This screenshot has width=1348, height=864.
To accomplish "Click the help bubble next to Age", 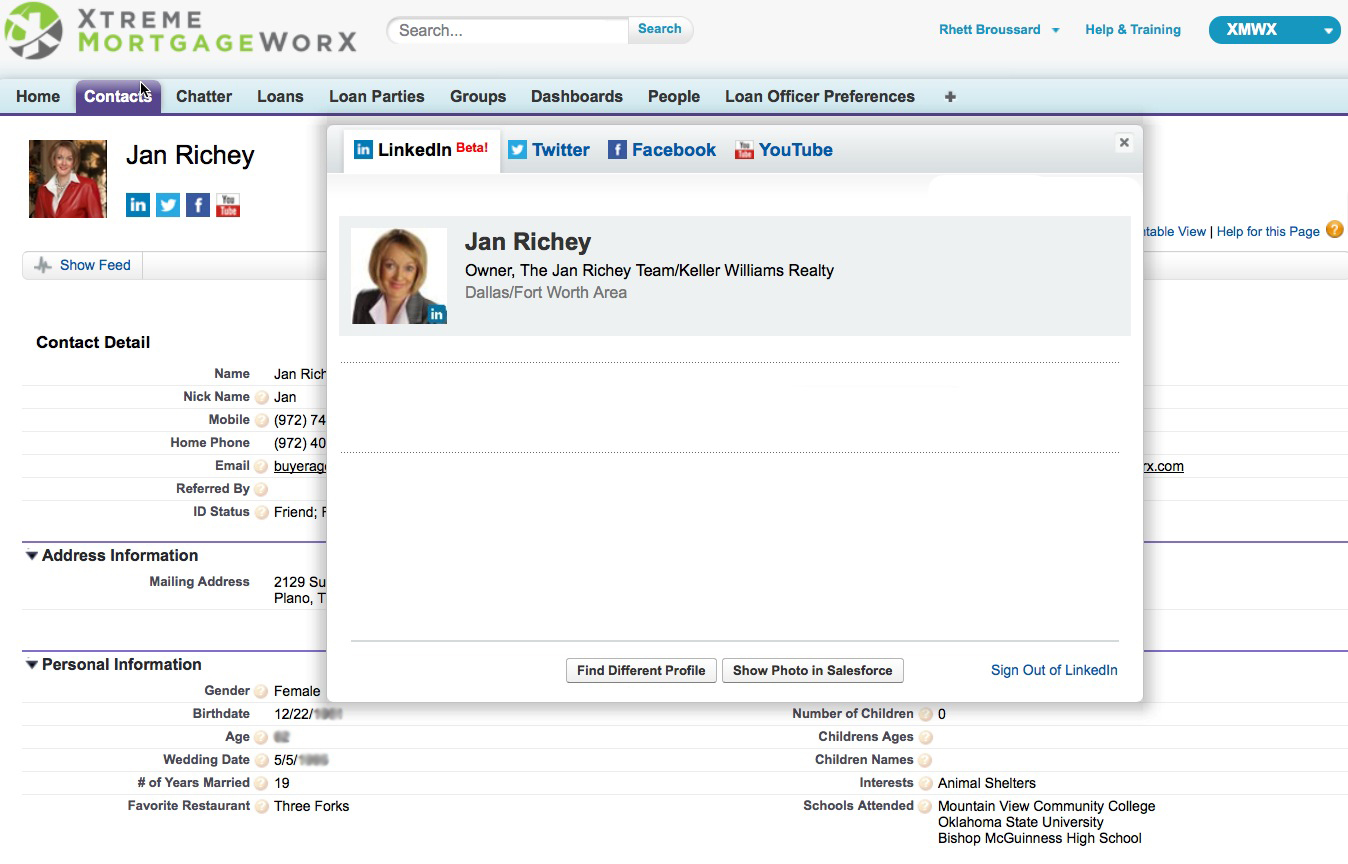I will (x=262, y=738).
